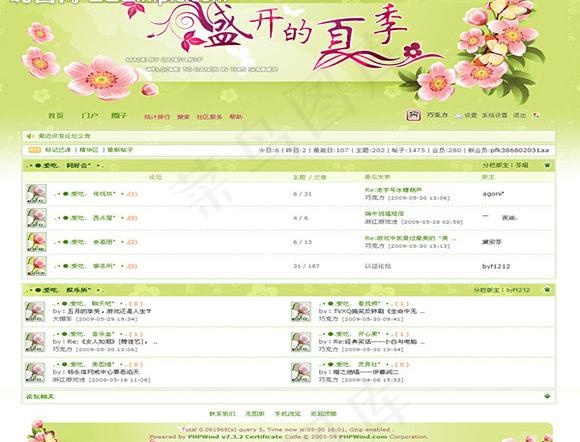Open the 精华区 link
Viewport: 580px width, 442px height.
tap(89, 150)
